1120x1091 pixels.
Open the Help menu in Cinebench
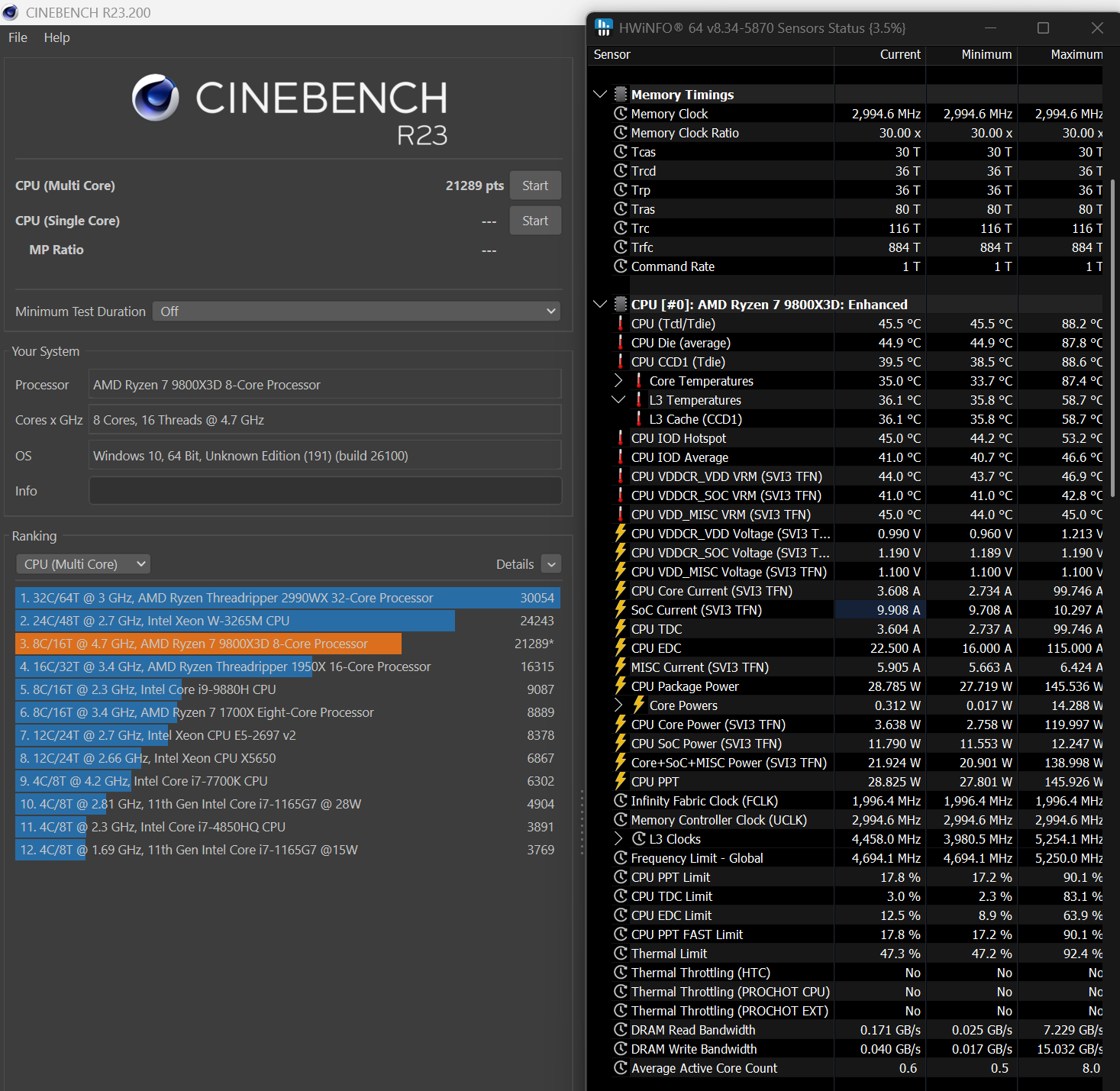tap(56, 37)
